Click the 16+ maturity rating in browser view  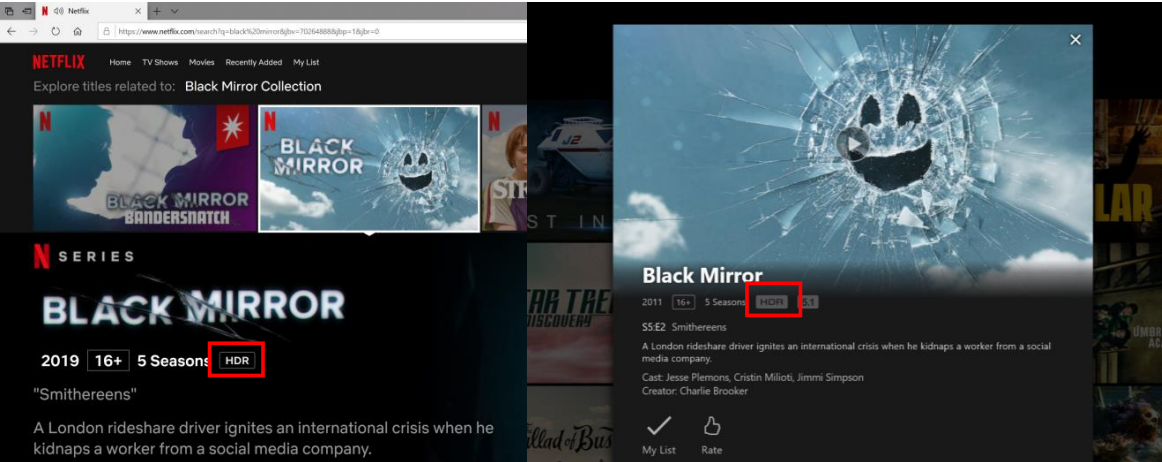108,361
